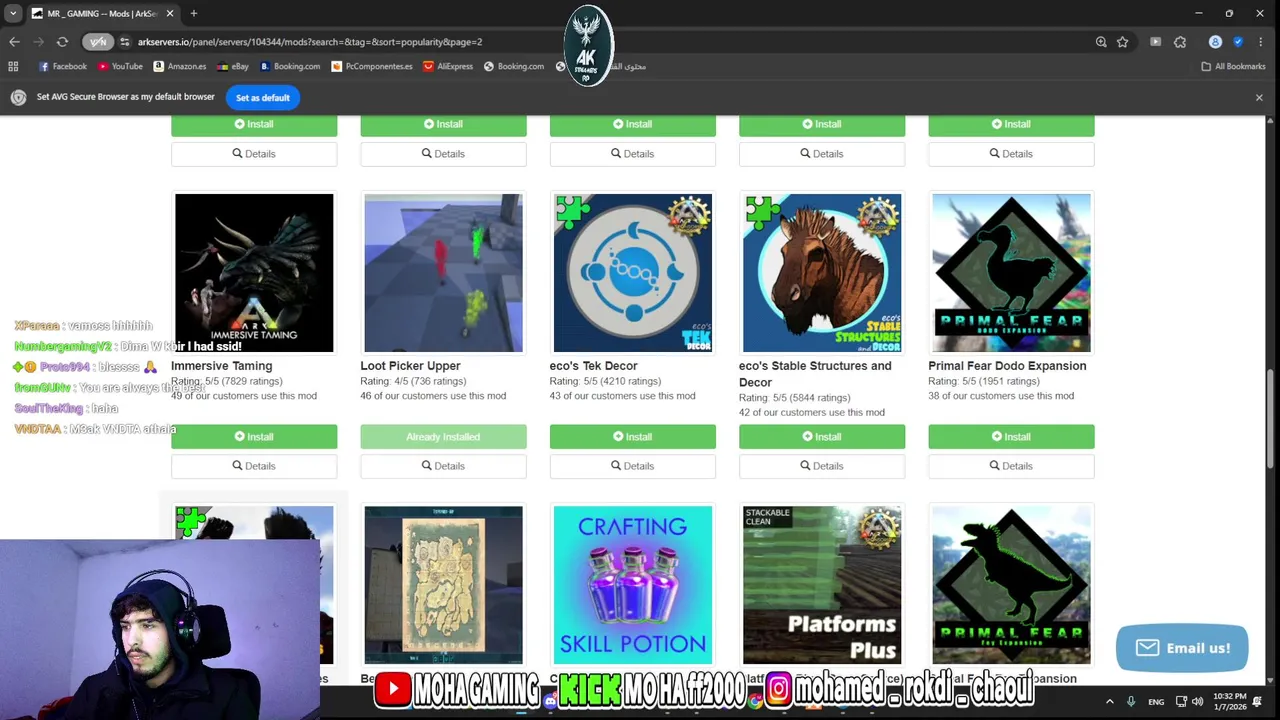This screenshot has height=720, width=1280.
Task: Open the taskbar clock showing 10:32 PM
Action: coord(1230,702)
